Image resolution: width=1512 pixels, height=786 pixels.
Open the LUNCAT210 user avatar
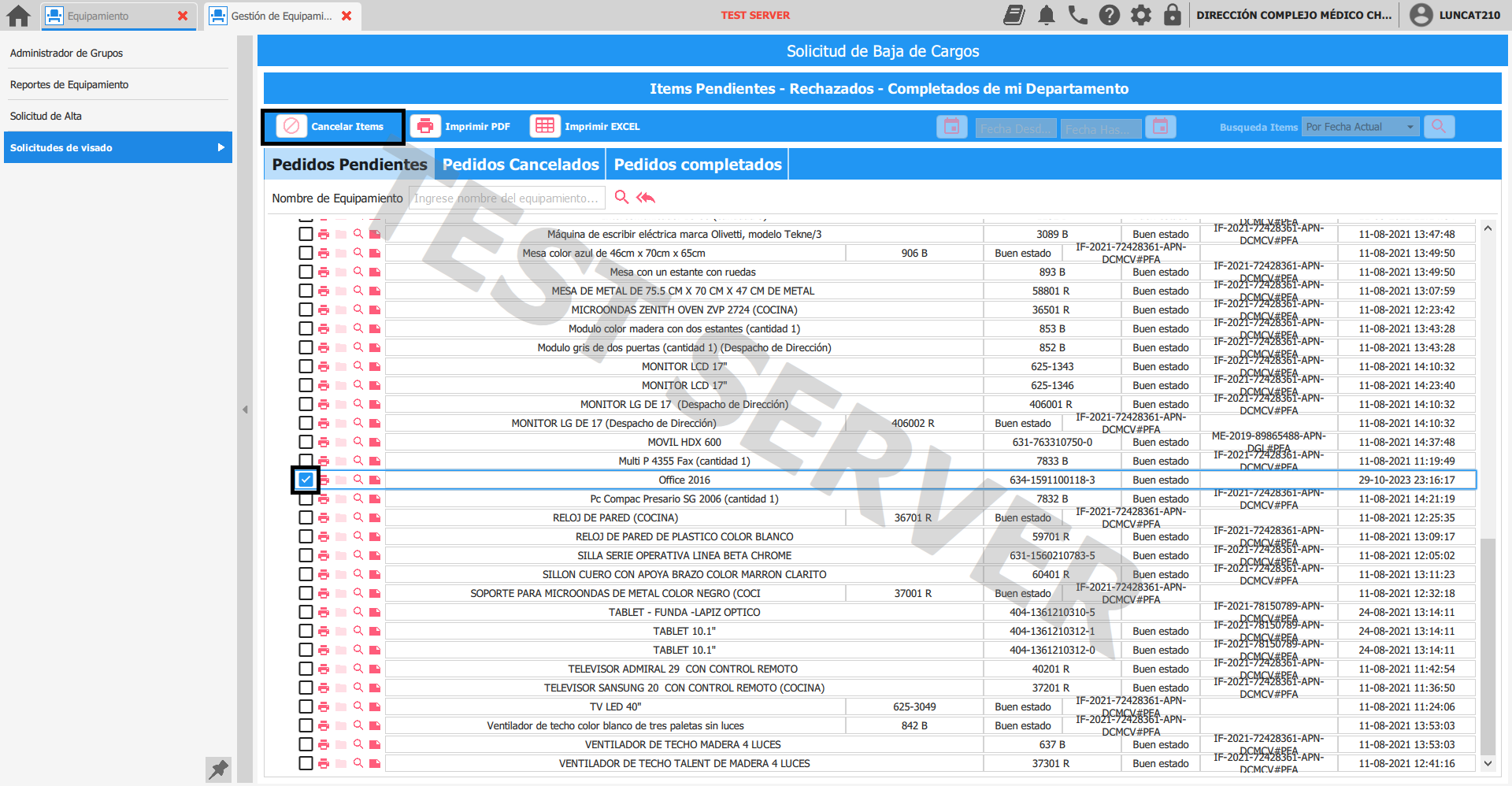[1421, 15]
